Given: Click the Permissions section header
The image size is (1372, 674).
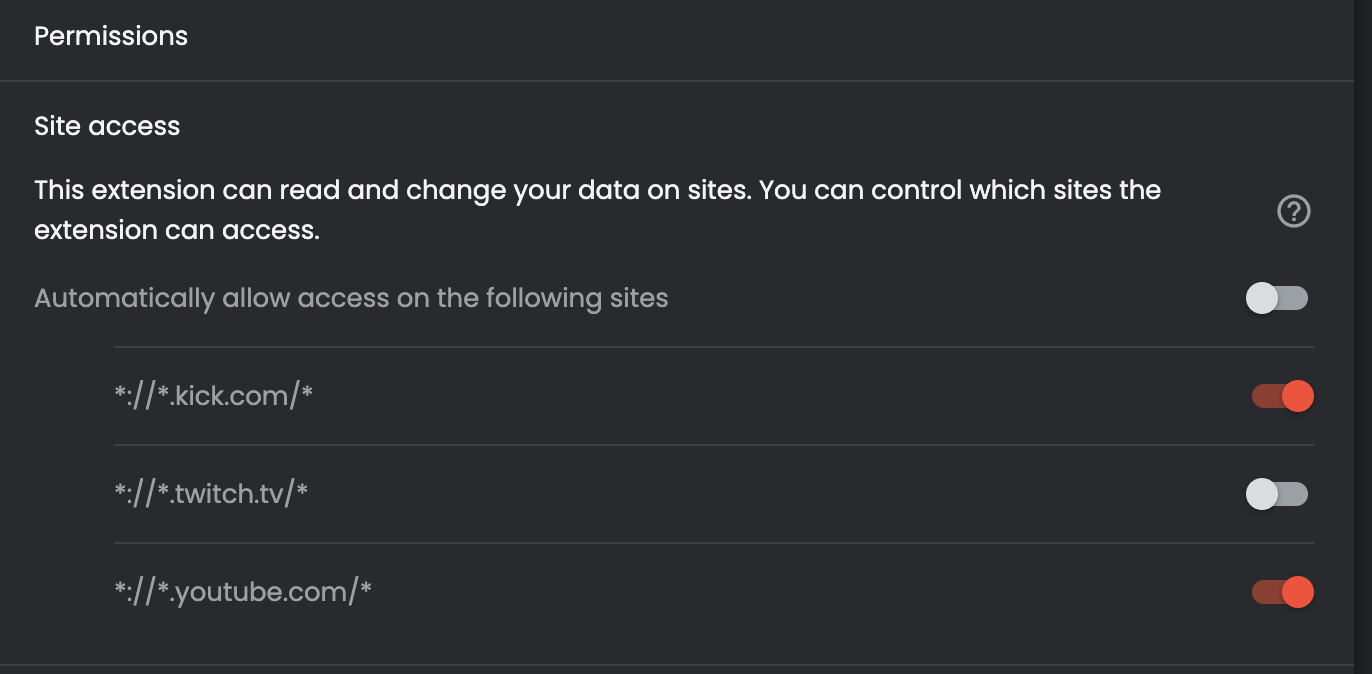Looking at the screenshot, I should coord(111,35).
